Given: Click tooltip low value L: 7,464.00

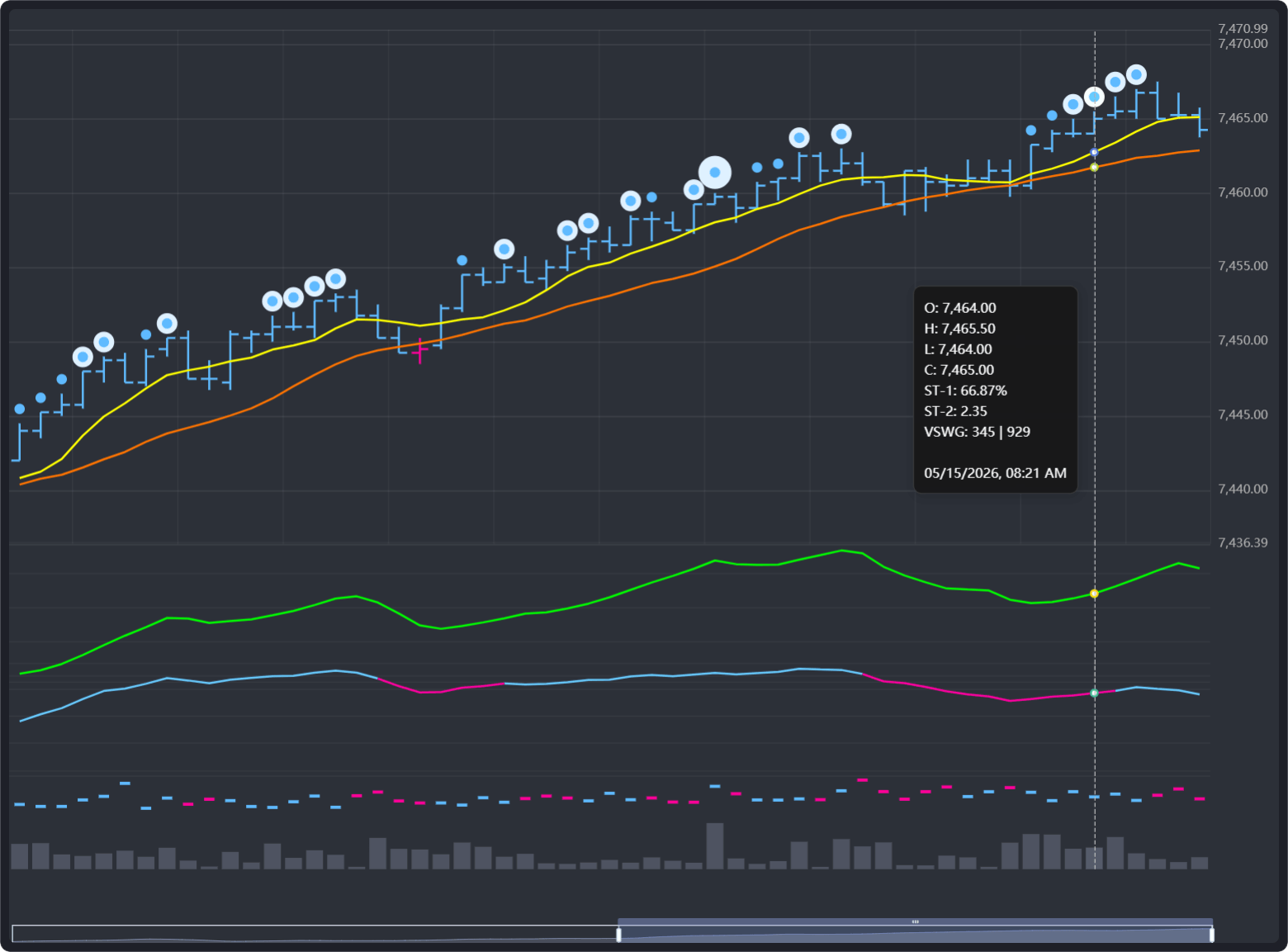Looking at the screenshot, I should pyautogui.click(x=958, y=349).
